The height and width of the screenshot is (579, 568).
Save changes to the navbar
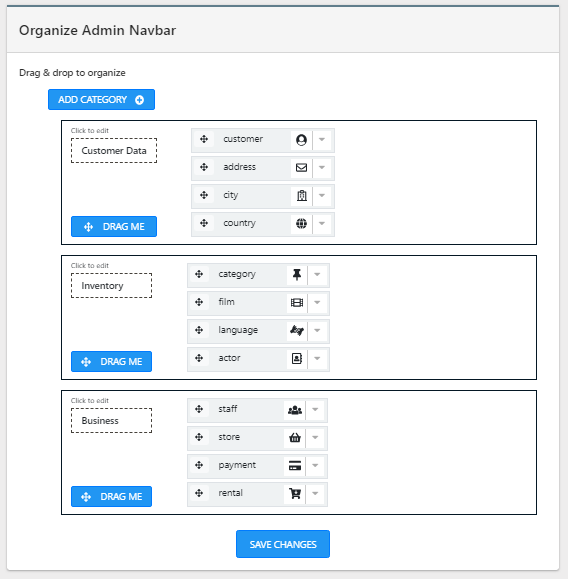click(x=283, y=544)
